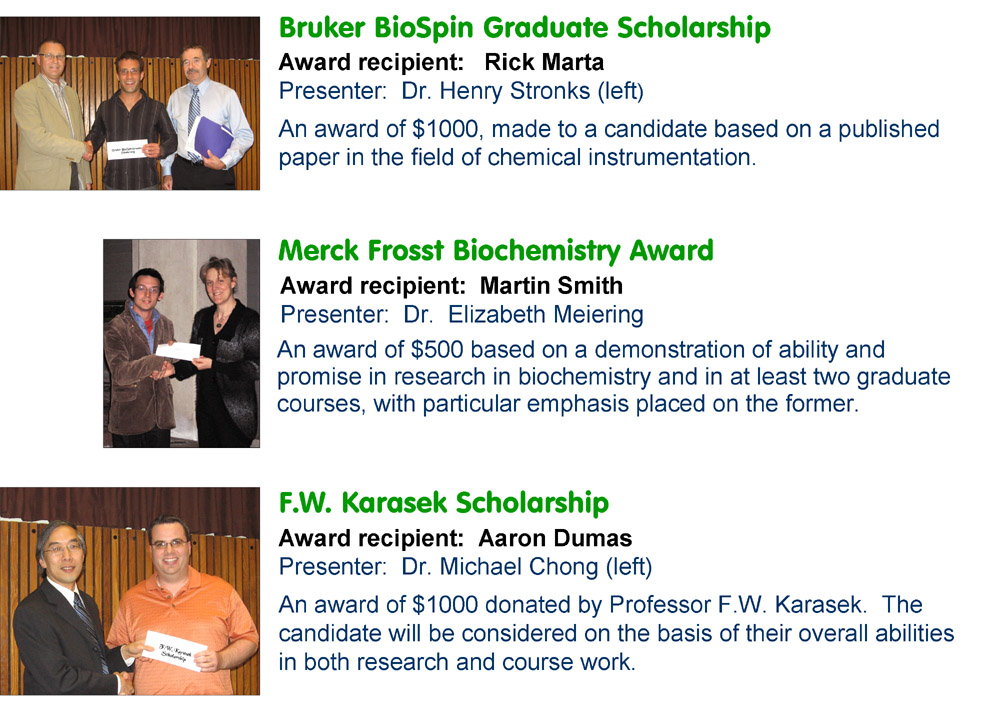Click the award recipient line for Martin Smith
The image size is (1000, 714).
pos(451,287)
